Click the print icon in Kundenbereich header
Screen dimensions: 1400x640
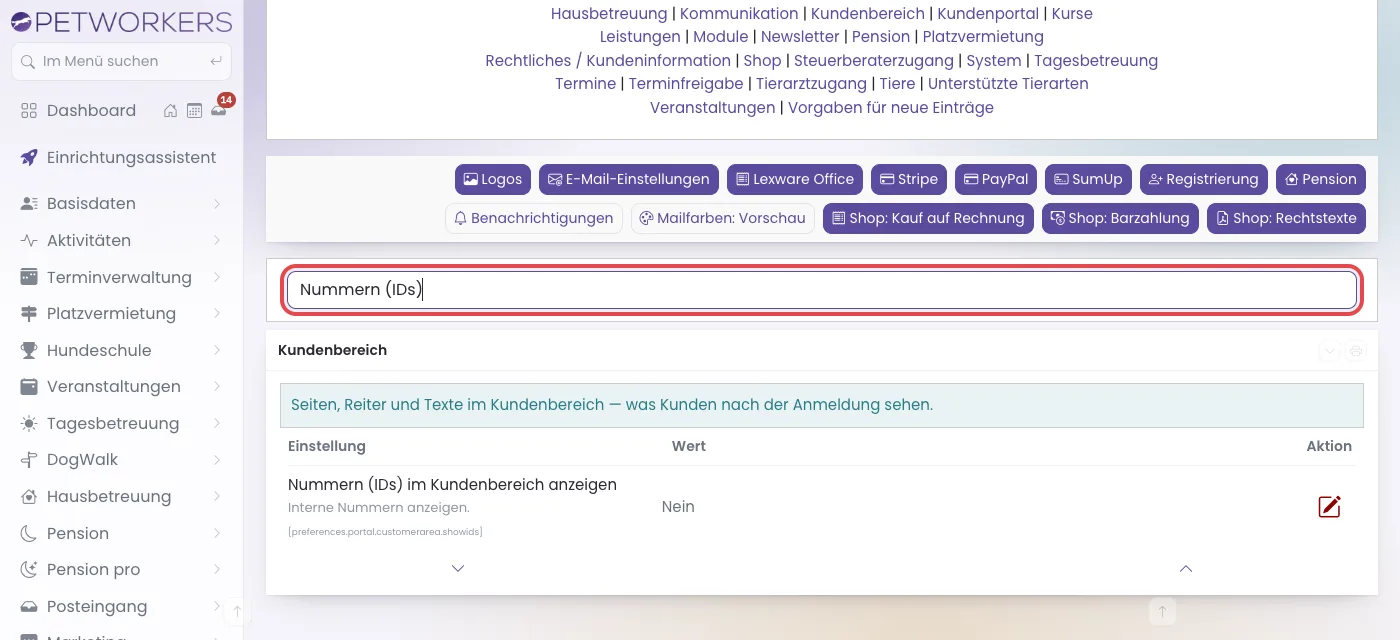point(1356,351)
